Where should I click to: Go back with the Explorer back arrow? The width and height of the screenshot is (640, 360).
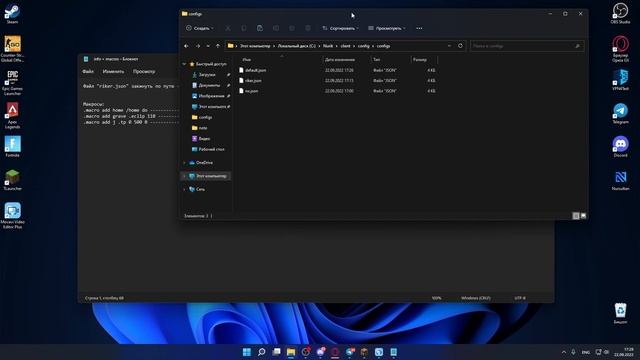(x=187, y=46)
